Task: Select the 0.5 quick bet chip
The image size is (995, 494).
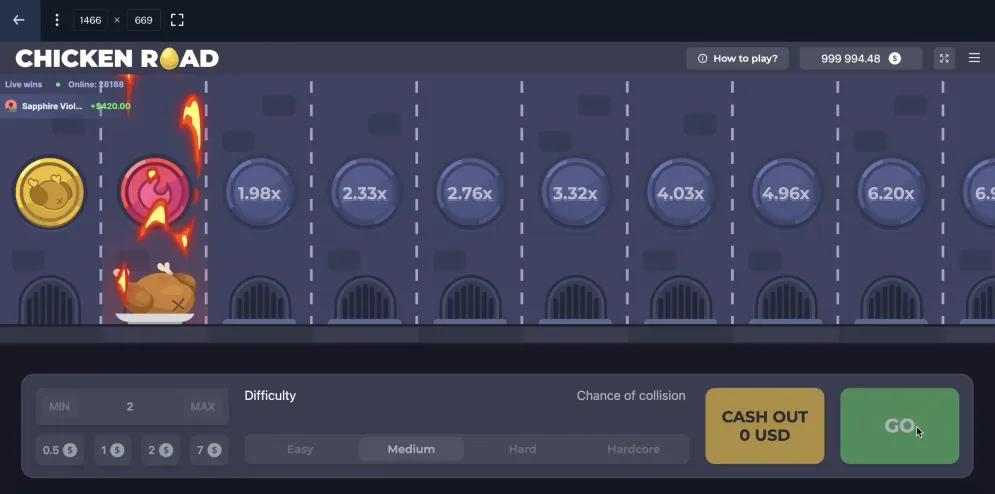Action: coord(60,450)
